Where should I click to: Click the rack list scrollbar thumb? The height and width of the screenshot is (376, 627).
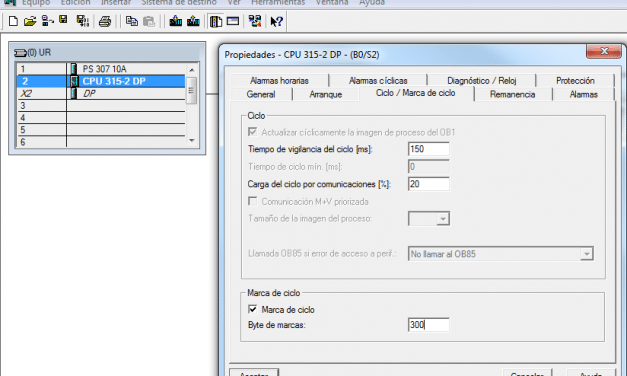point(192,90)
